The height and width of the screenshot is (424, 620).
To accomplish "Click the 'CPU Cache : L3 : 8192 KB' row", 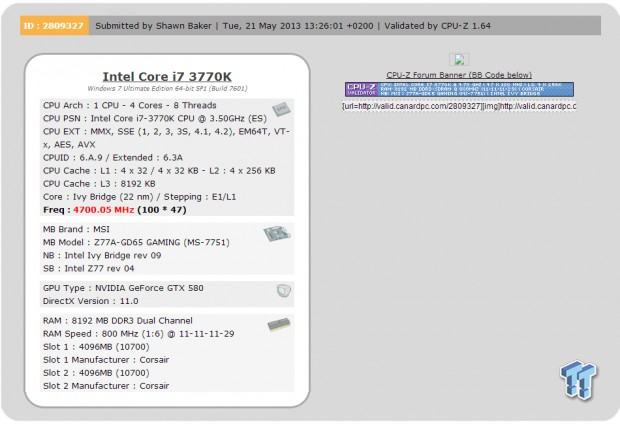I will (x=99, y=184).
